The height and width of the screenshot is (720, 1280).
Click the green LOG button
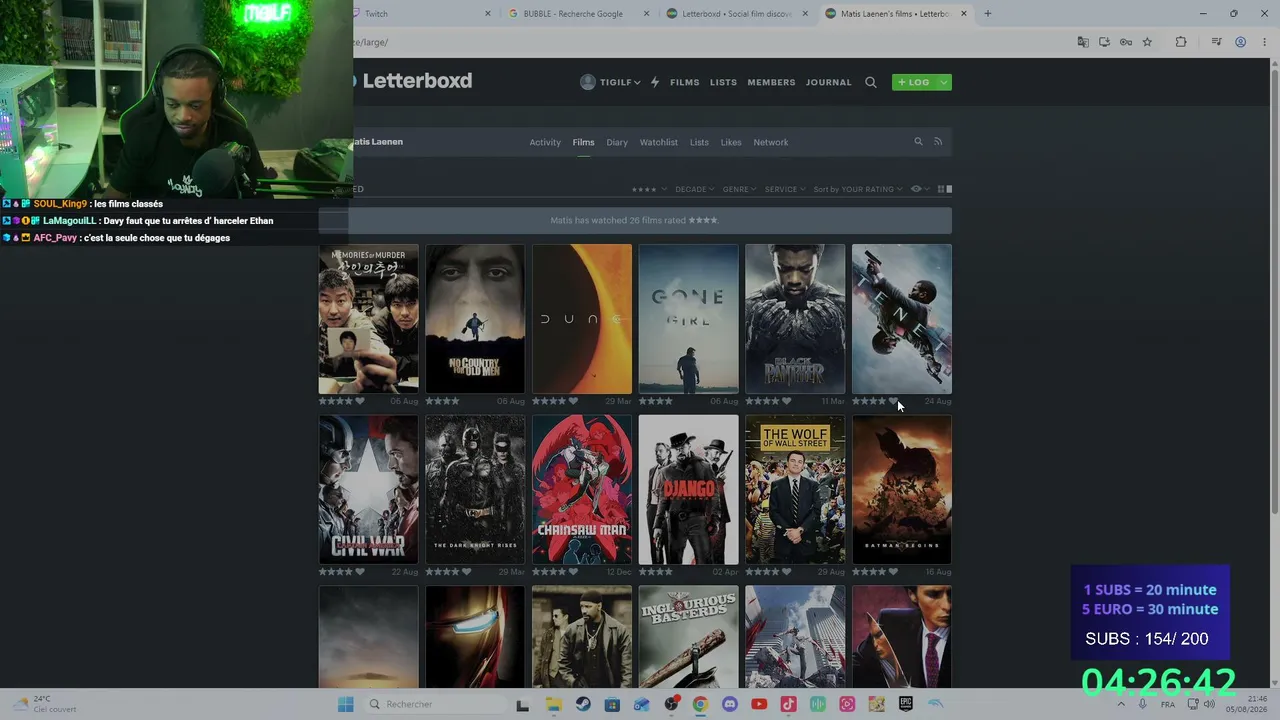pos(914,82)
